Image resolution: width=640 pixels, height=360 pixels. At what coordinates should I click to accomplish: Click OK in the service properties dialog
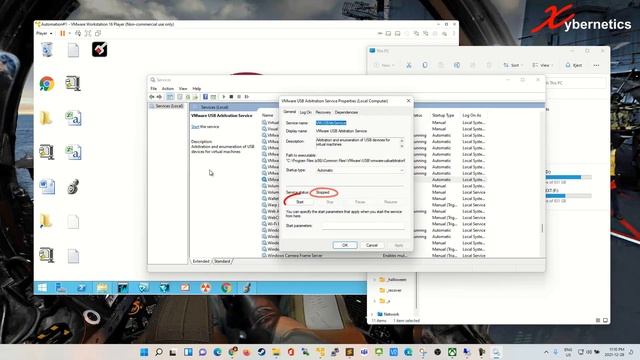click(x=345, y=245)
